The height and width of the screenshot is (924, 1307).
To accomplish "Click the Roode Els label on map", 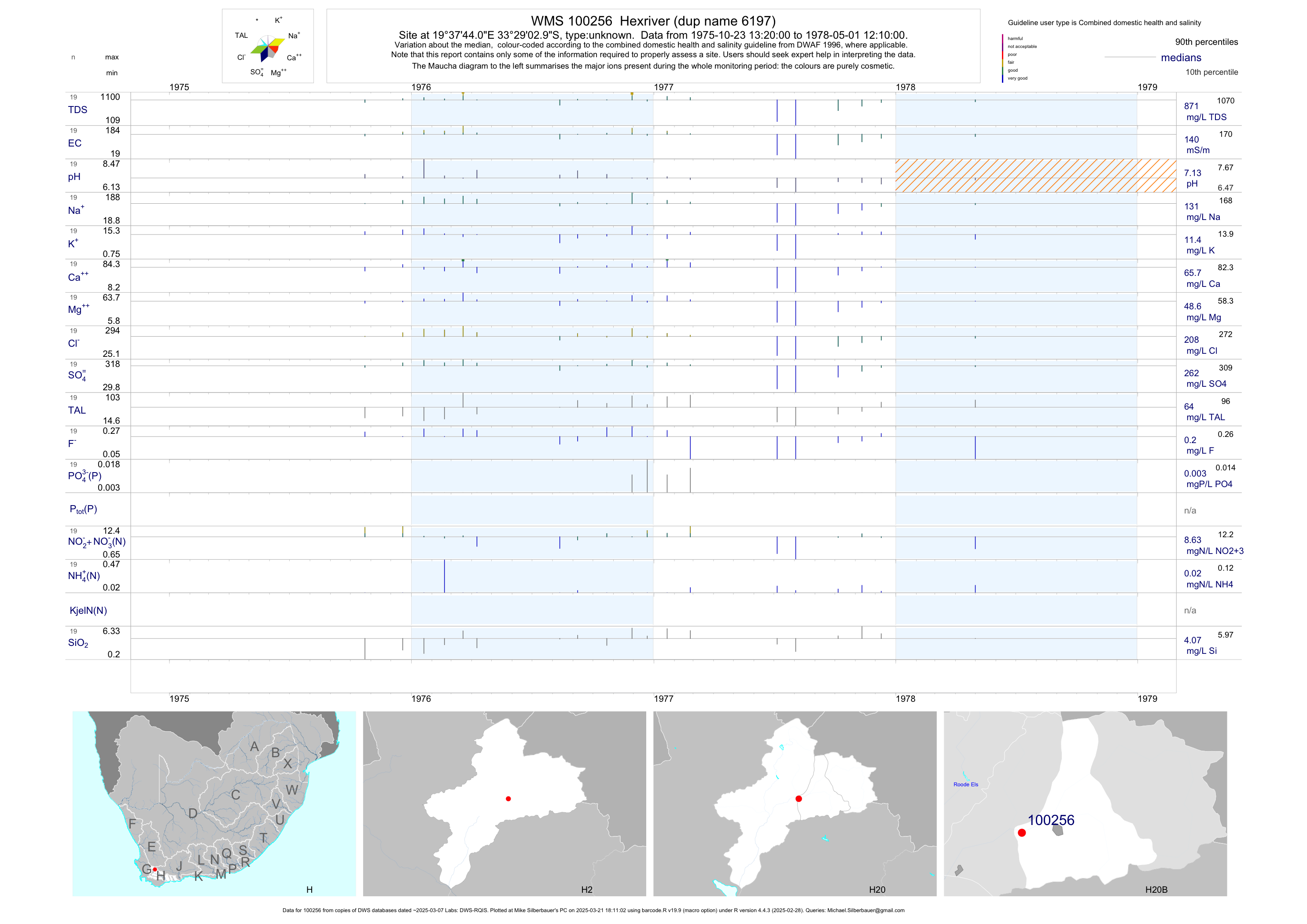I will (x=965, y=785).
